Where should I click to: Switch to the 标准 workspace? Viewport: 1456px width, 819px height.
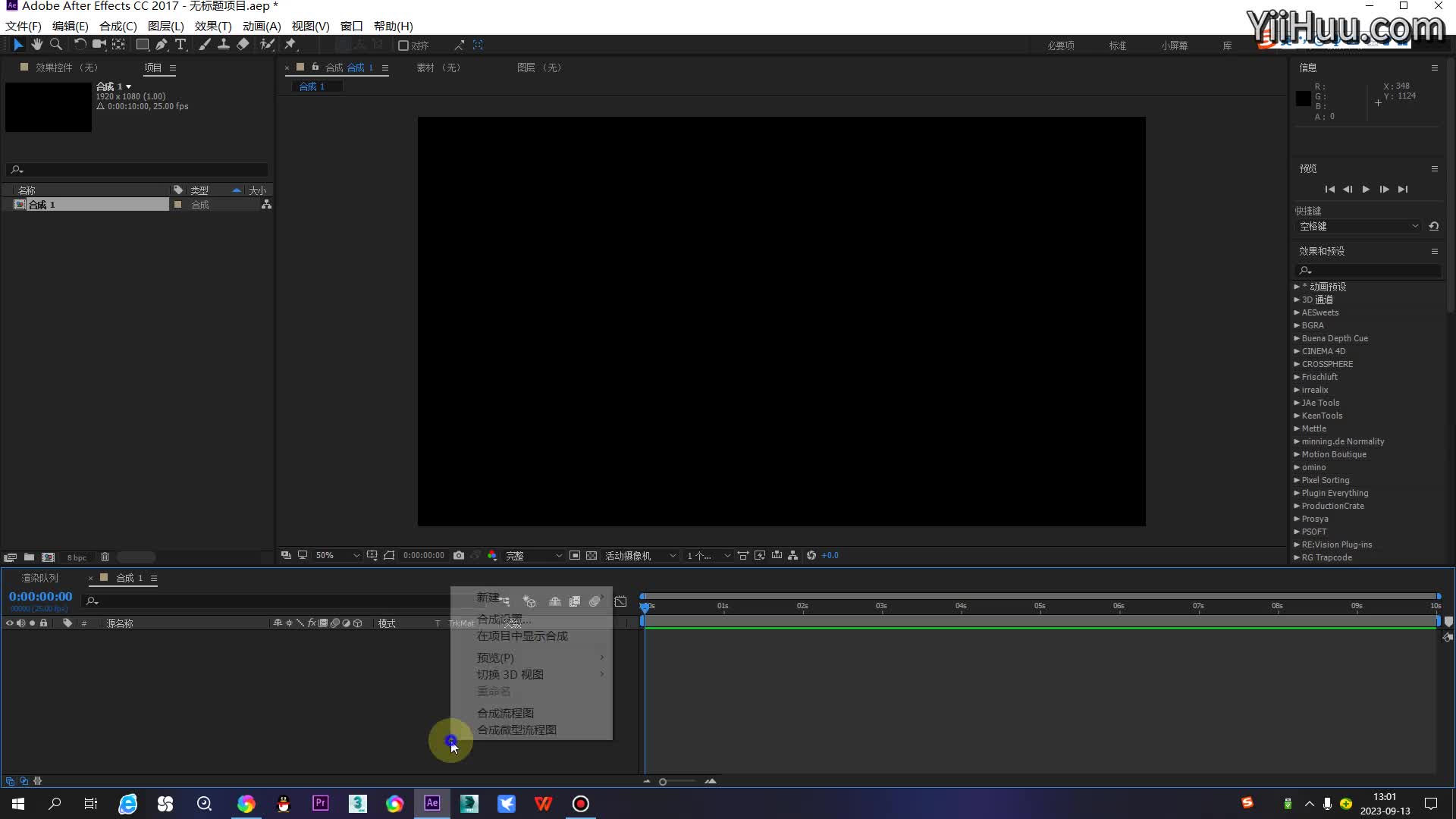pyautogui.click(x=1118, y=45)
